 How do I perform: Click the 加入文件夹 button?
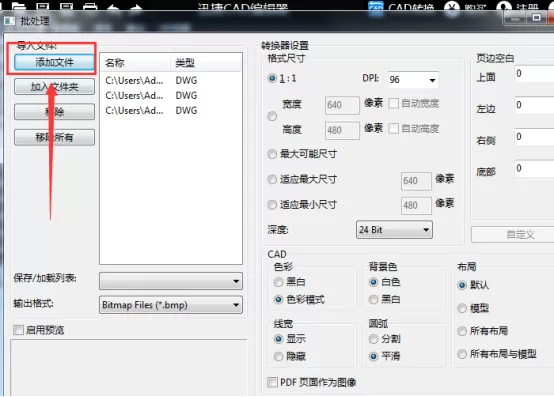point(54,87)
